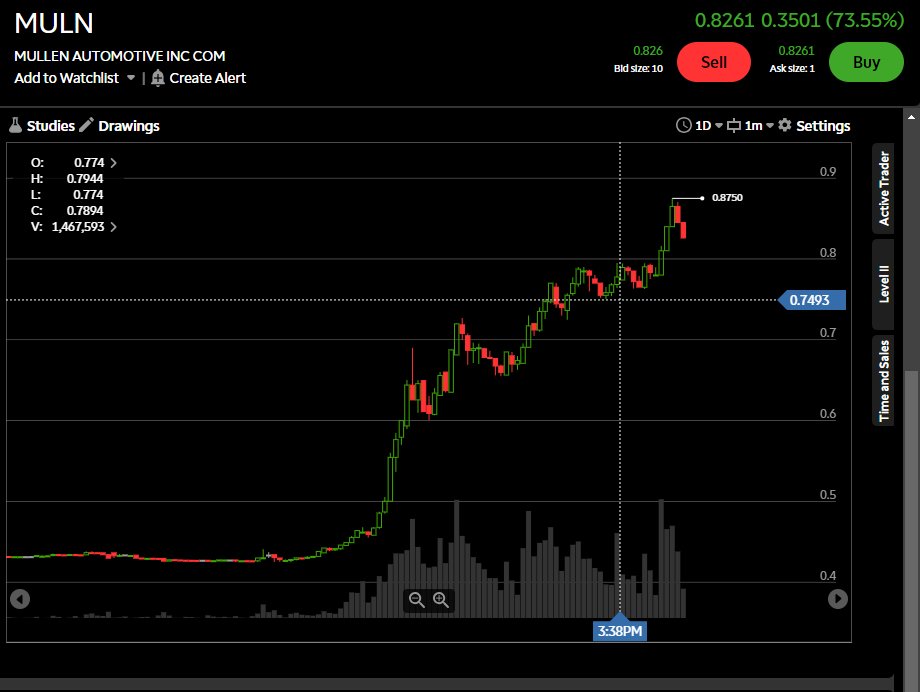Viewport: 920px width, 692px height.
Task: Click the candle interval icon beside 1m
Action: (734, 126)
